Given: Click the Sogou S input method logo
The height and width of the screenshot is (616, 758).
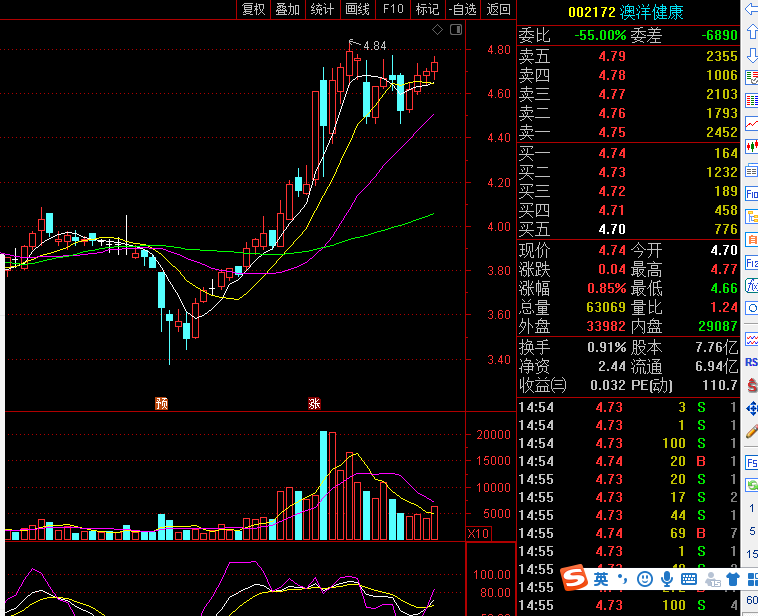Looking at the screenshot, I should click(574, 578).
